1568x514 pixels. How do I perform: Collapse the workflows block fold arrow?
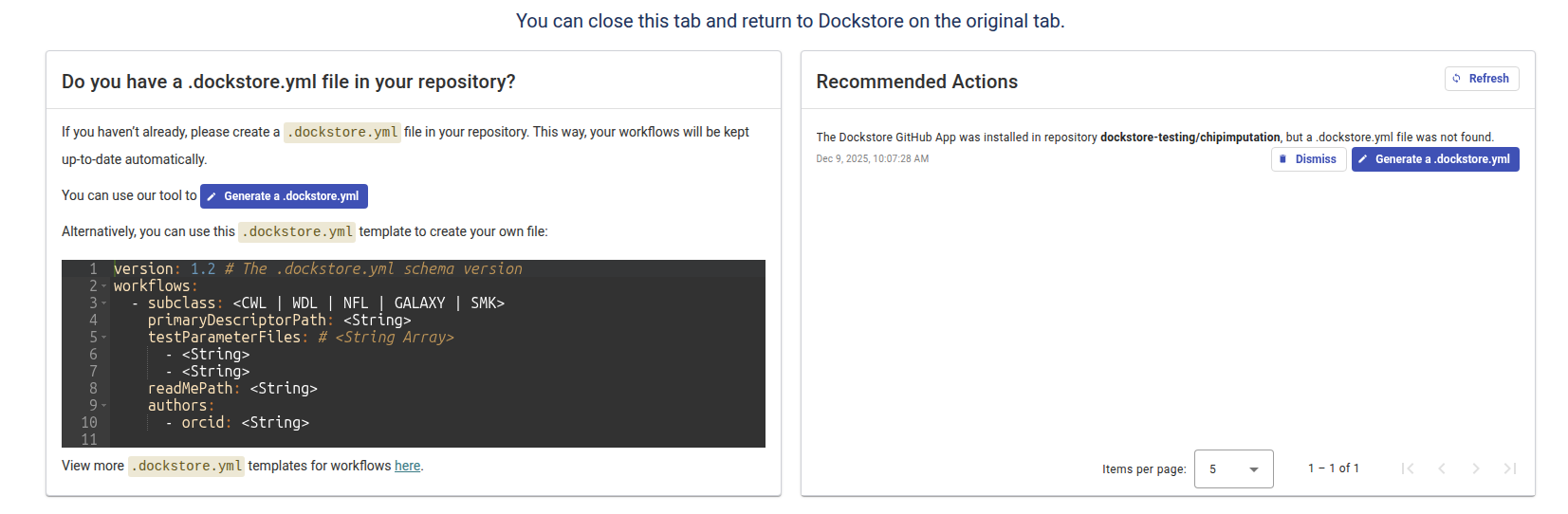tap(104, 286)
